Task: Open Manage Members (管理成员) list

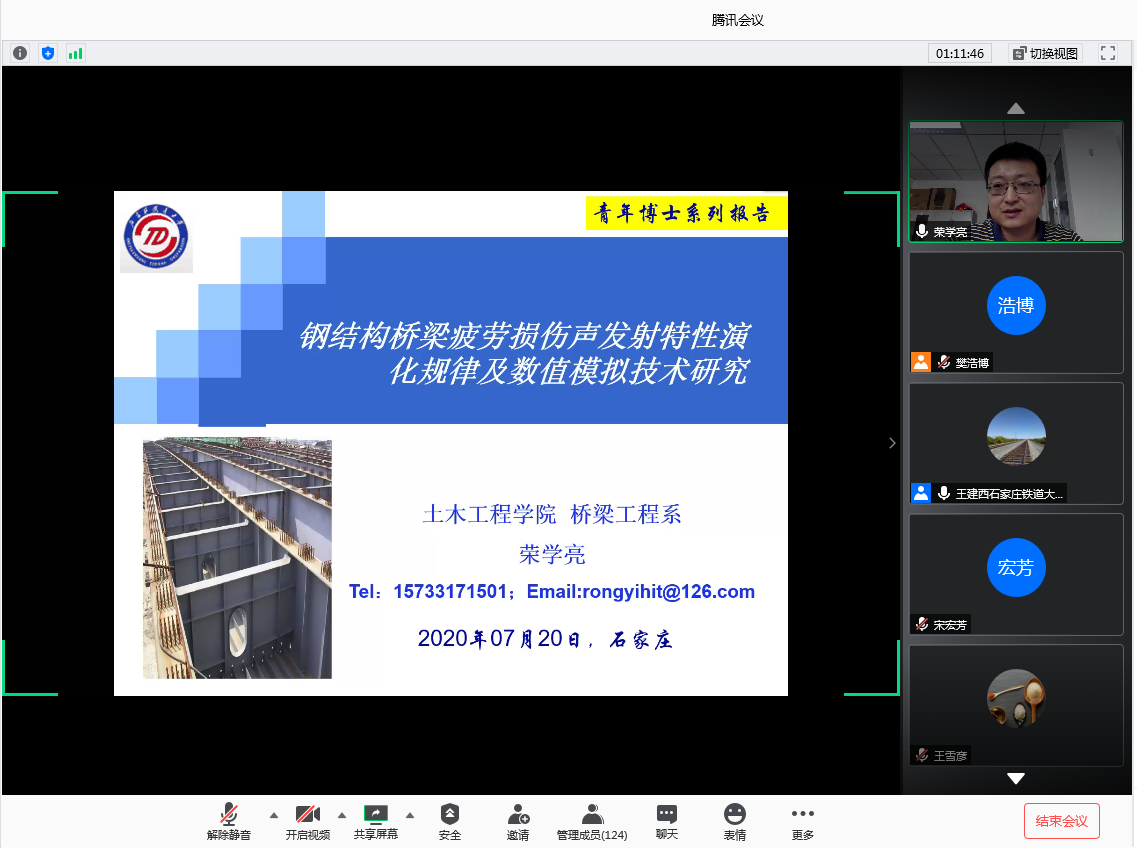Action: (x=592, y=821)
